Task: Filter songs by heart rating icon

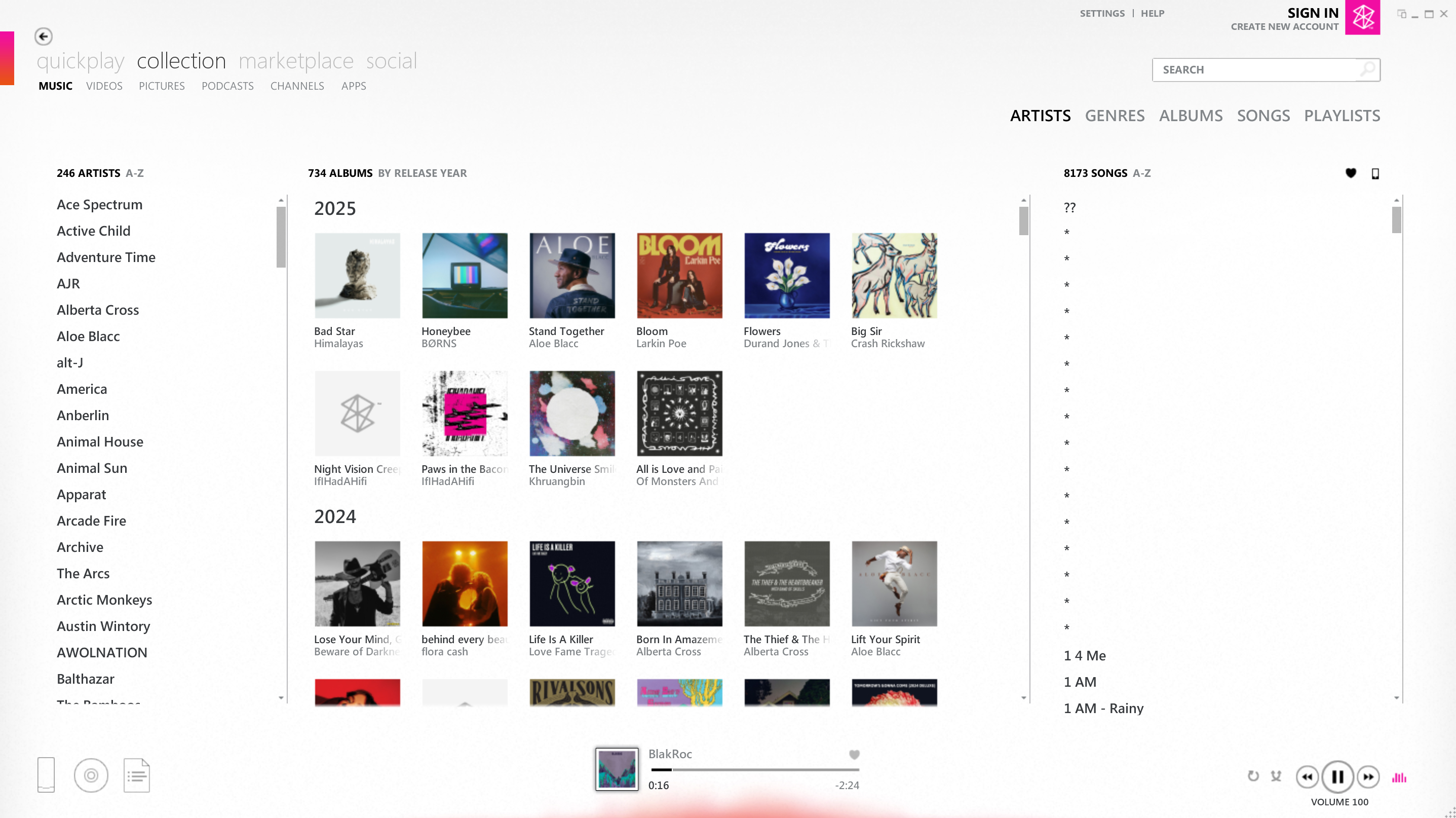Action: point(1350,173)
